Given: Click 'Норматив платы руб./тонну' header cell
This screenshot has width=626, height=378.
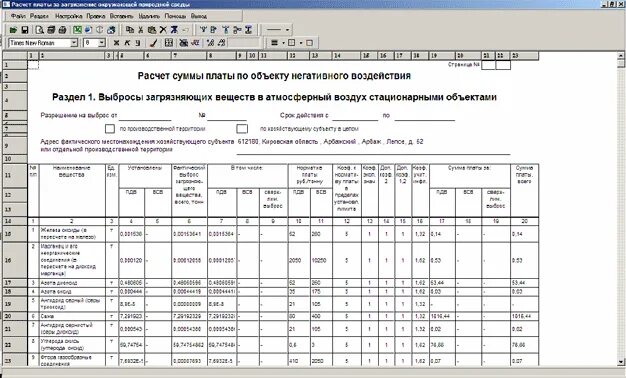Looking at the screenshot, I should tap(310, 176).
